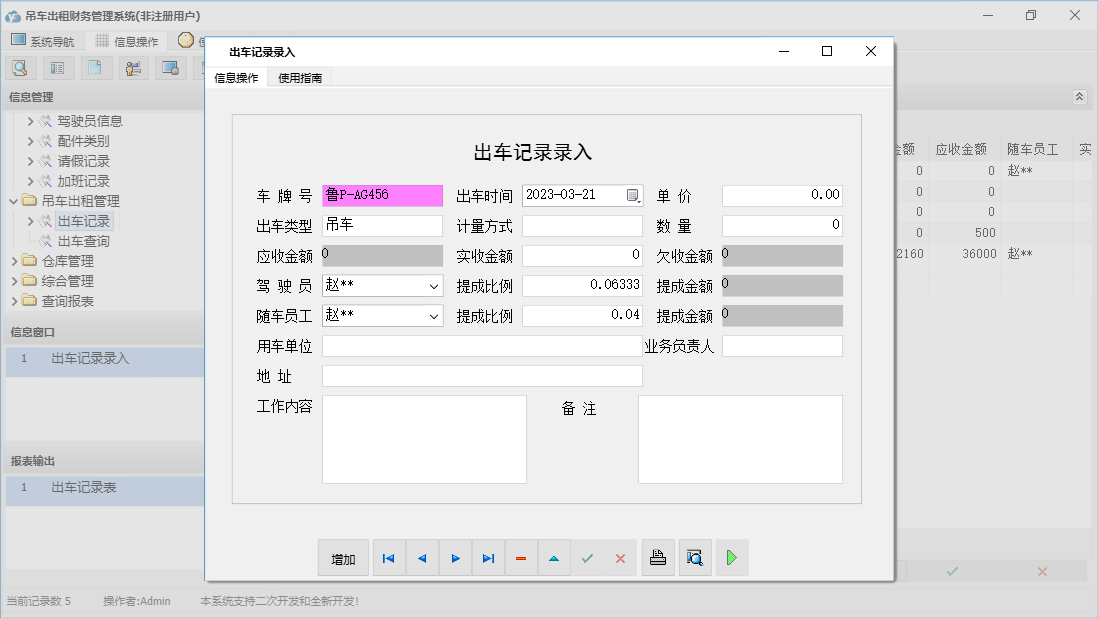Click the report list toolbar icon
The height and width of the screenshot is (618, 1098).
57,67
